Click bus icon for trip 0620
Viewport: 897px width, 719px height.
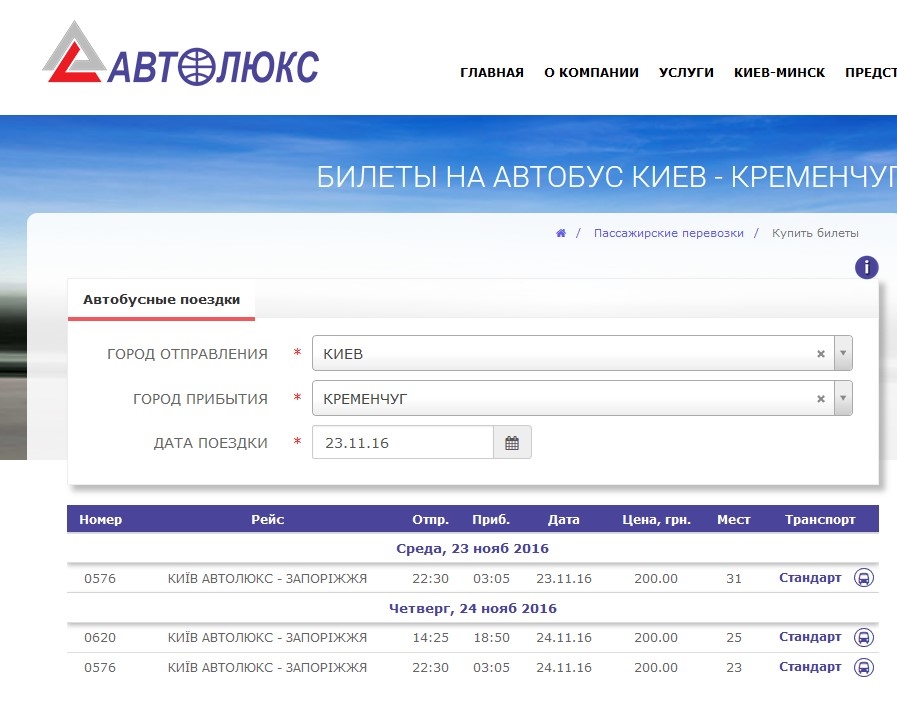(864, 637)
